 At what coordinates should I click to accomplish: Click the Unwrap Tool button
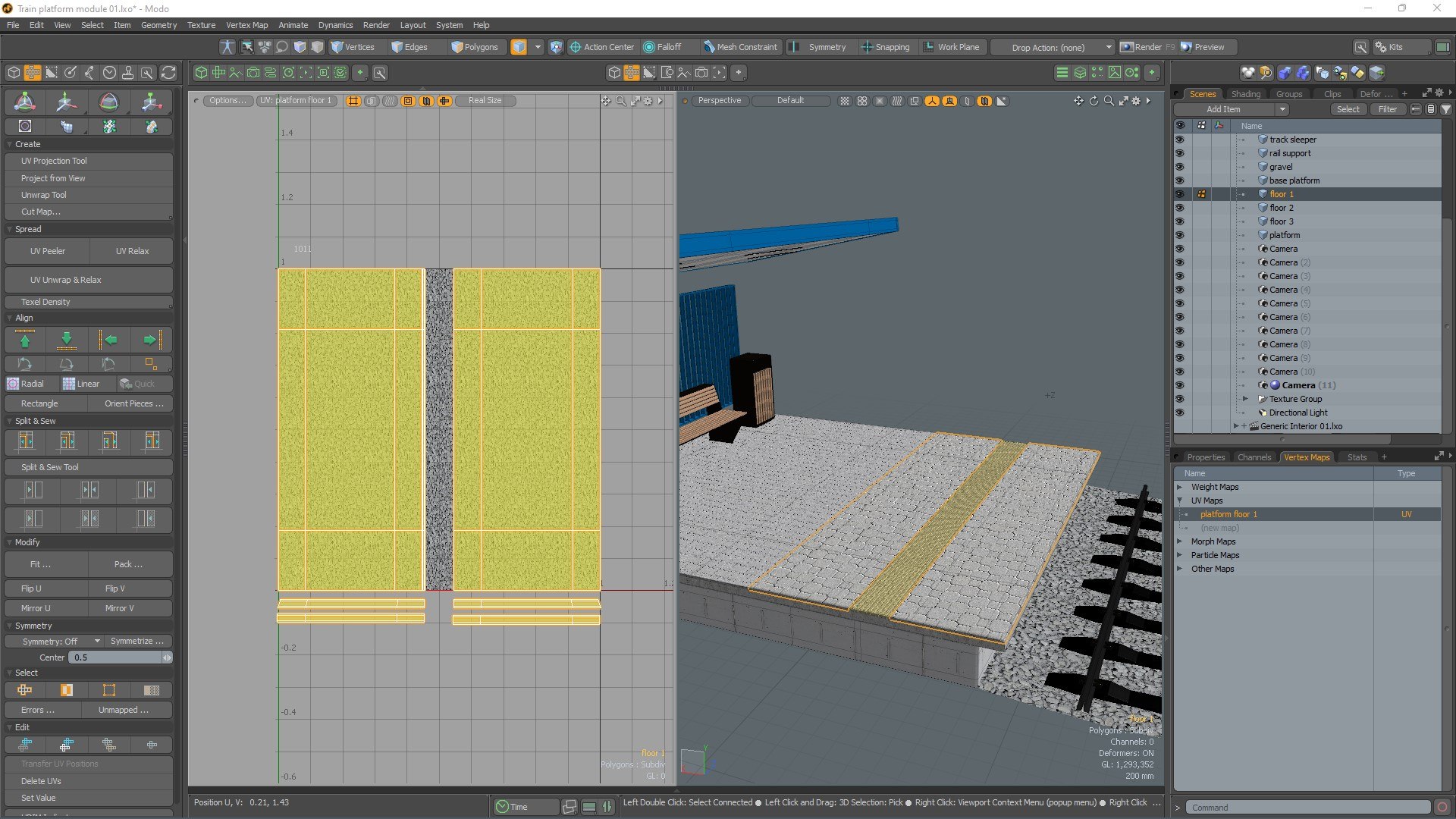pyautogui.click(x=89, y=195)
